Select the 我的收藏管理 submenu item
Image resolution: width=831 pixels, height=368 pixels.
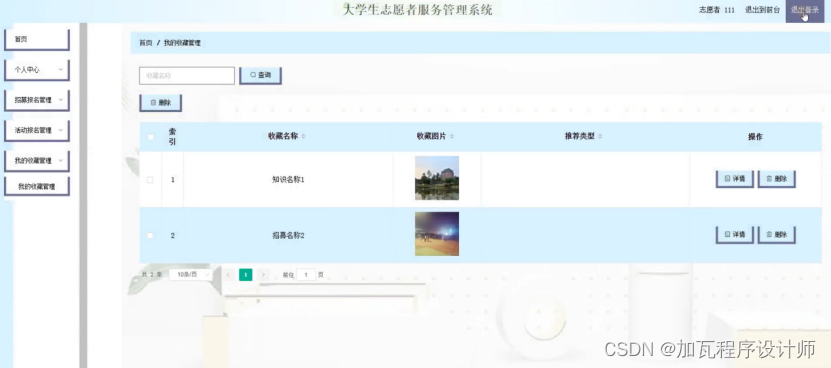click(37, 187)
